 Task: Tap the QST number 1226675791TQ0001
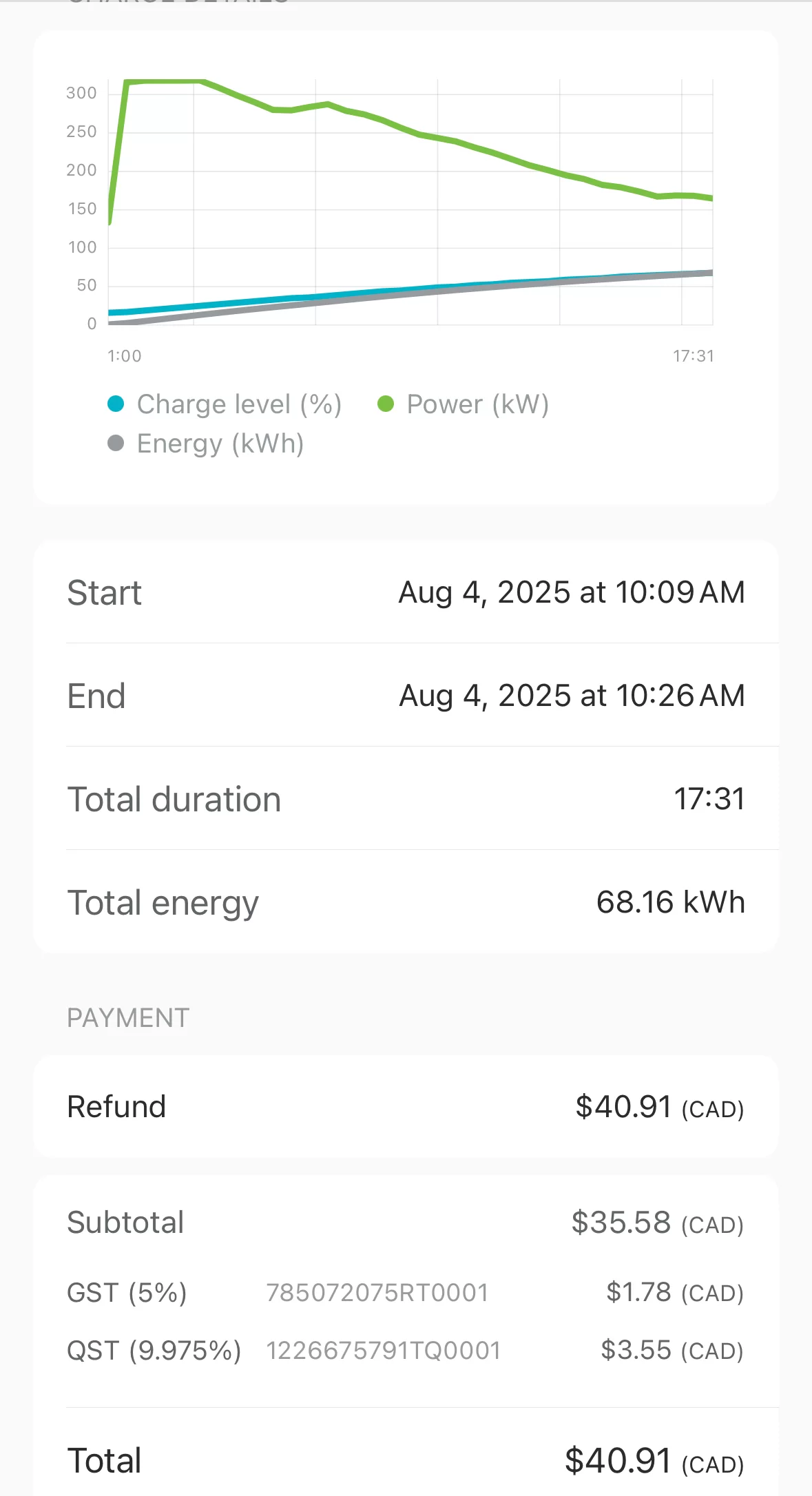click(384, 1351)
